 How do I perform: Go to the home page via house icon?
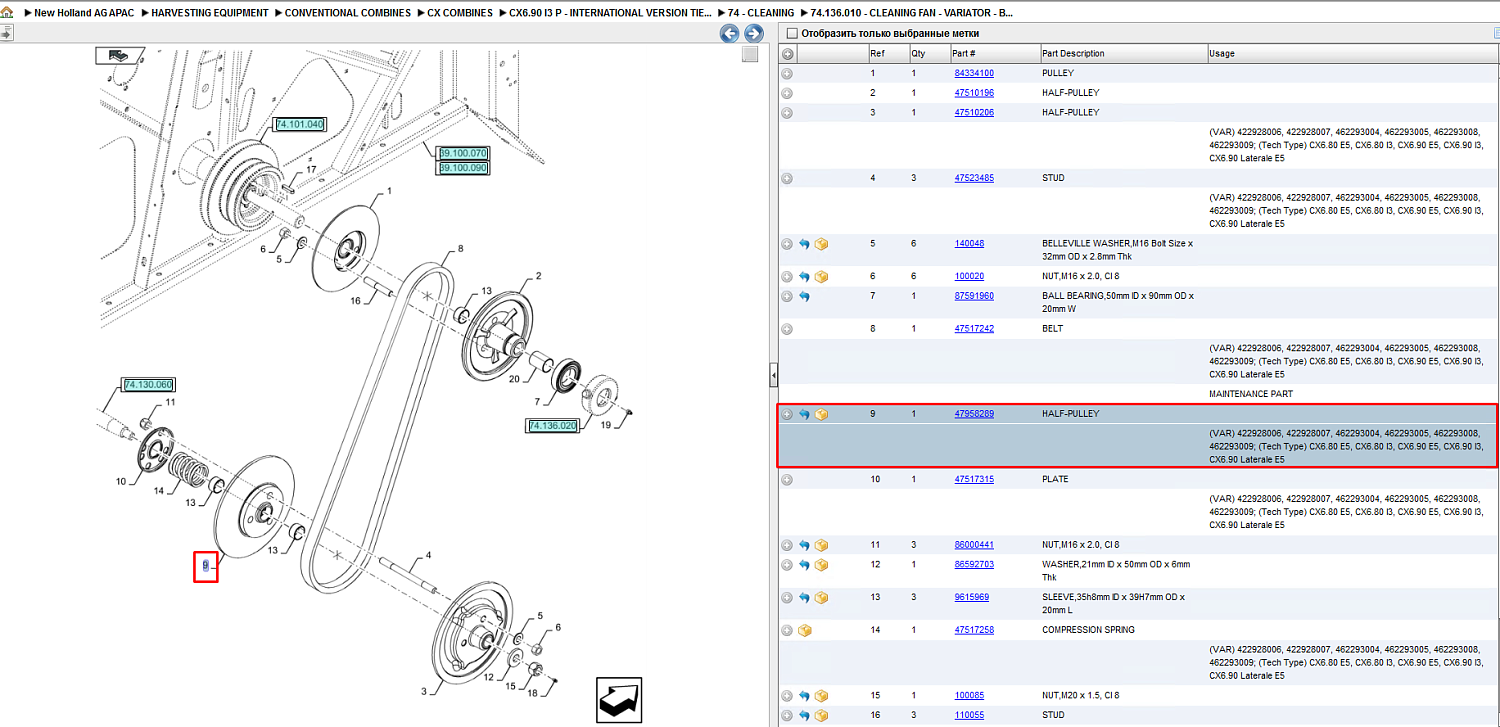(x=7, y=13)
